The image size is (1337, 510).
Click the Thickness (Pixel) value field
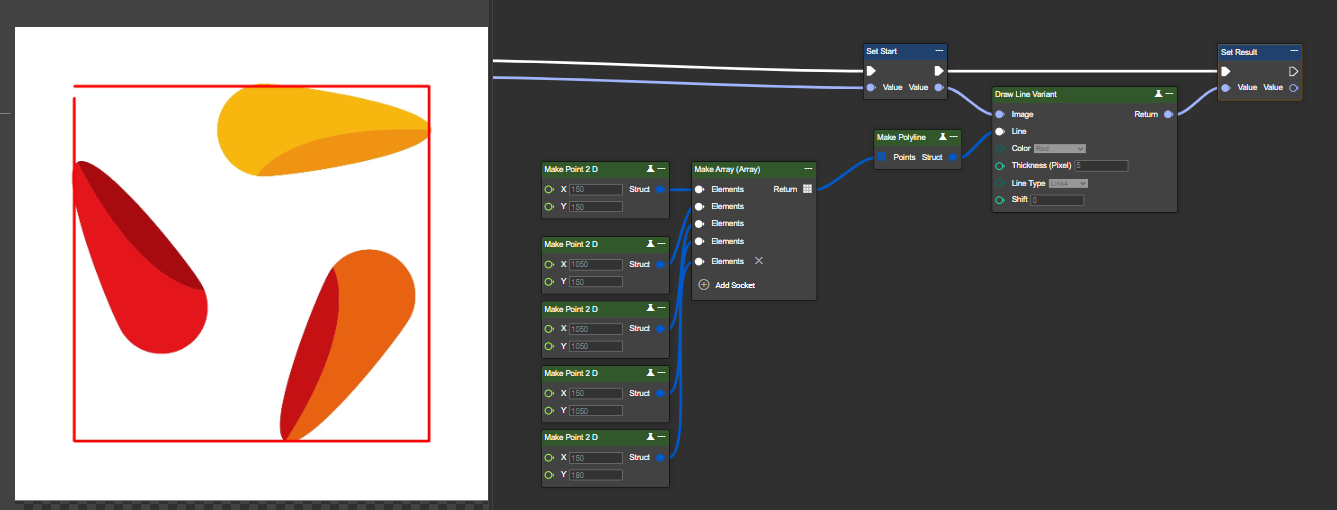(1100, 166)
